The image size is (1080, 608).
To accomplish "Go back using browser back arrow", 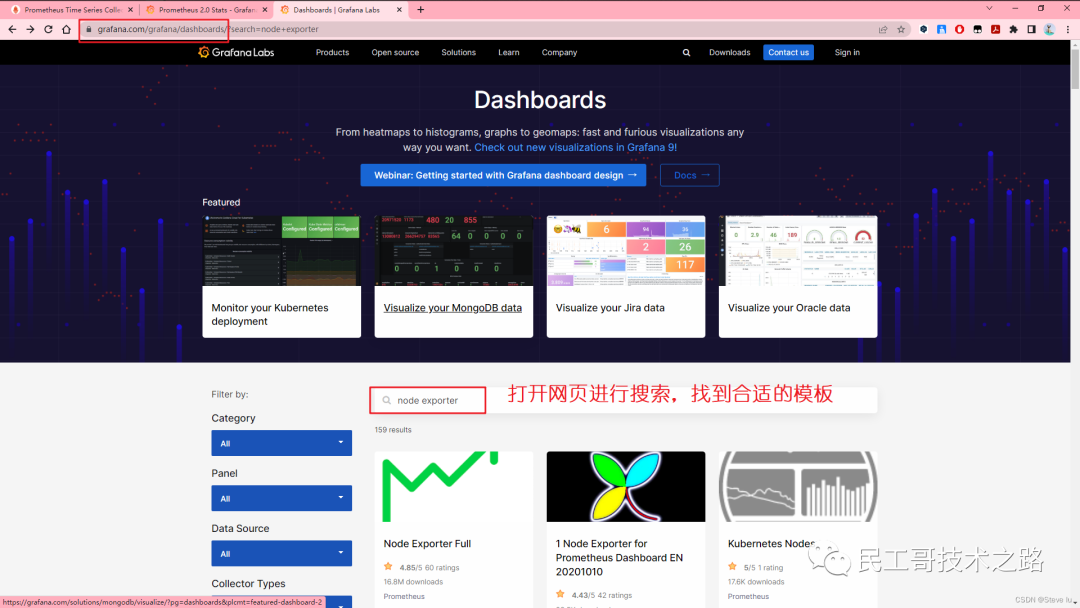I will 12,29.
